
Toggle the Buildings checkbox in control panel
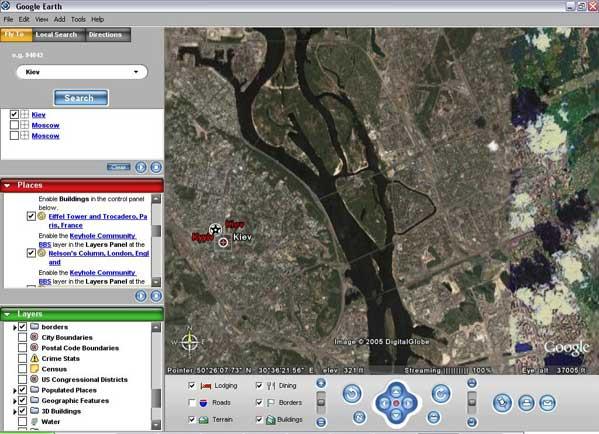point(259,419)
